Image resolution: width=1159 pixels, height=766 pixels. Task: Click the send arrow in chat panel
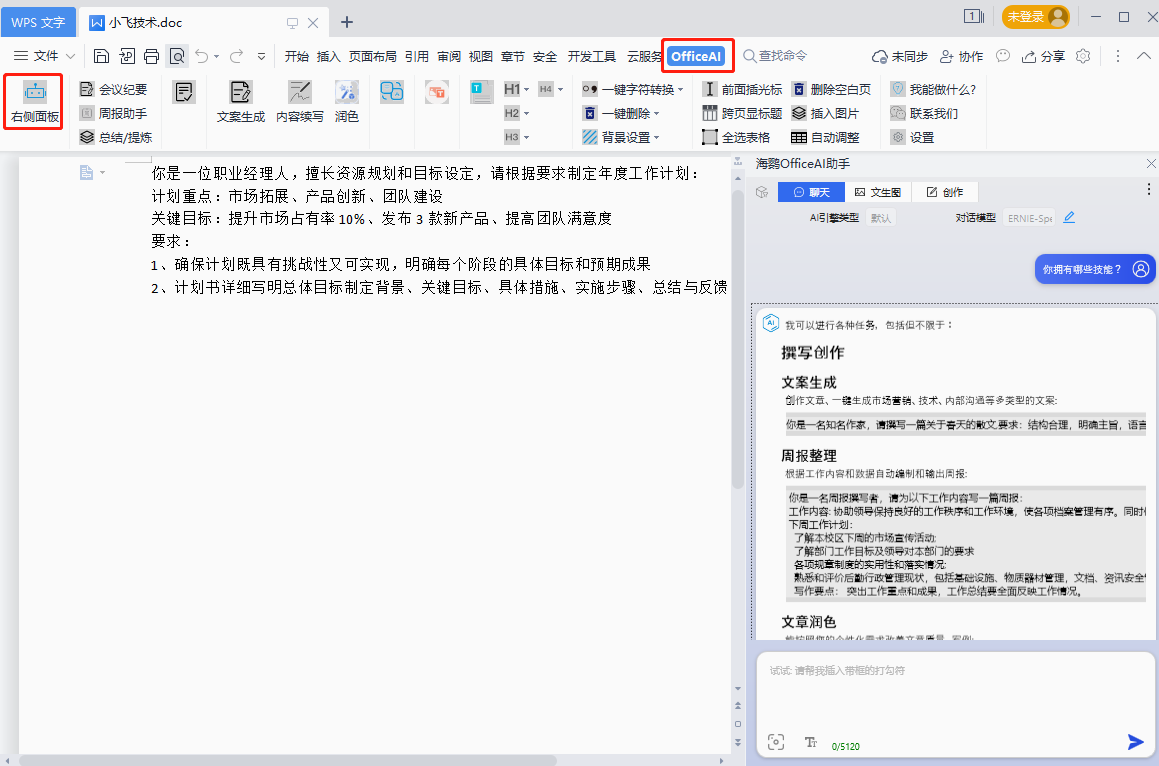1135,741
